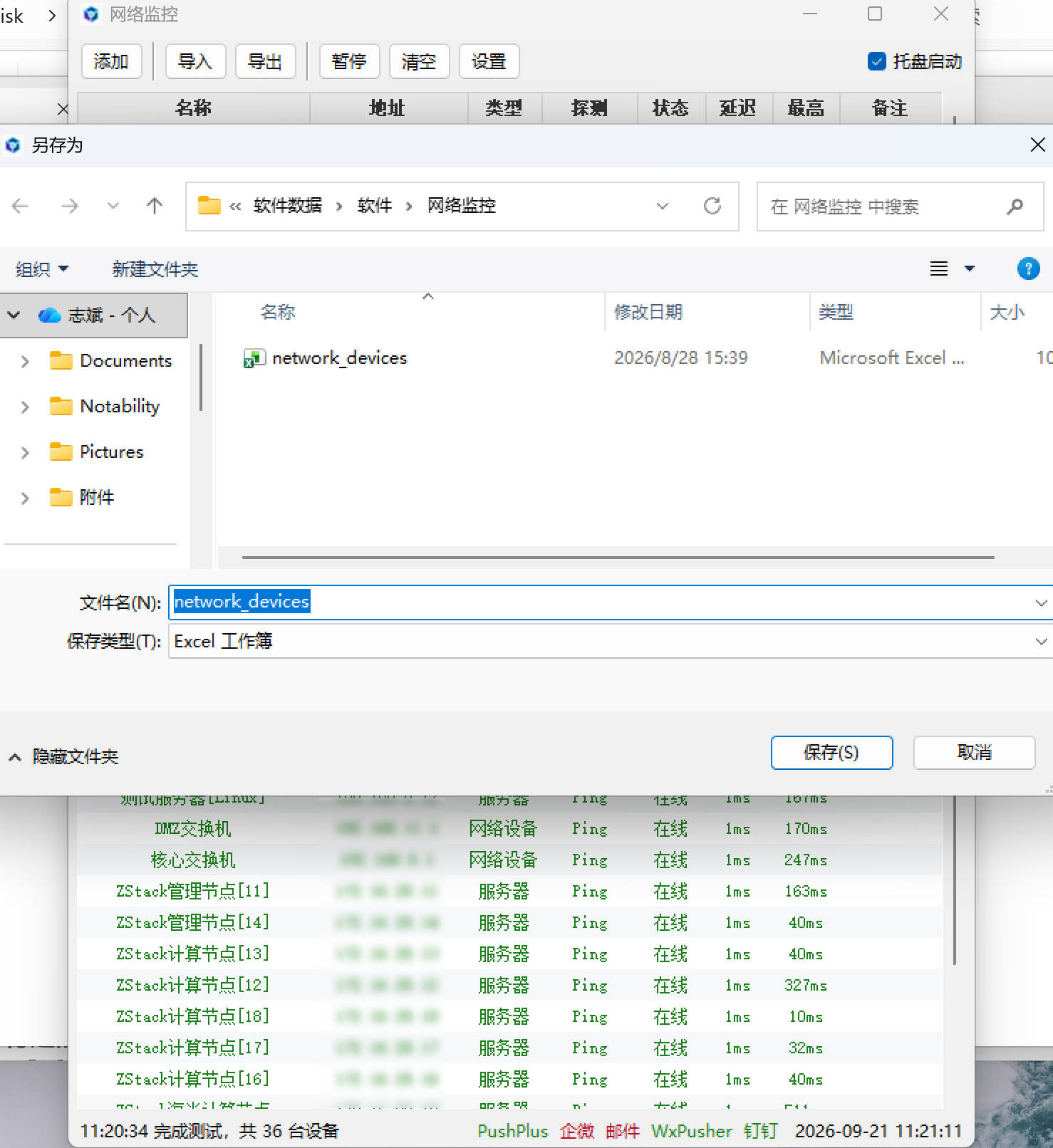
Task: Click 暂停 button in 网络监控 window
Action: tap(349, 61)
